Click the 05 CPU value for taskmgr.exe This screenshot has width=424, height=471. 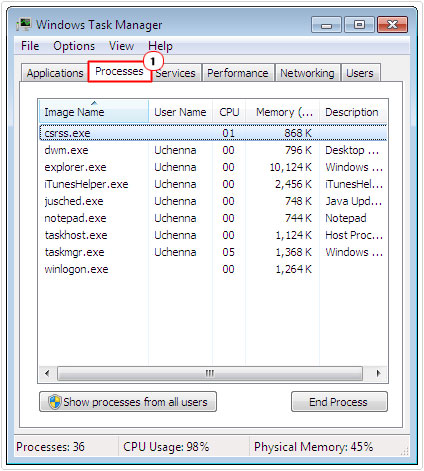tap(228, 252)
